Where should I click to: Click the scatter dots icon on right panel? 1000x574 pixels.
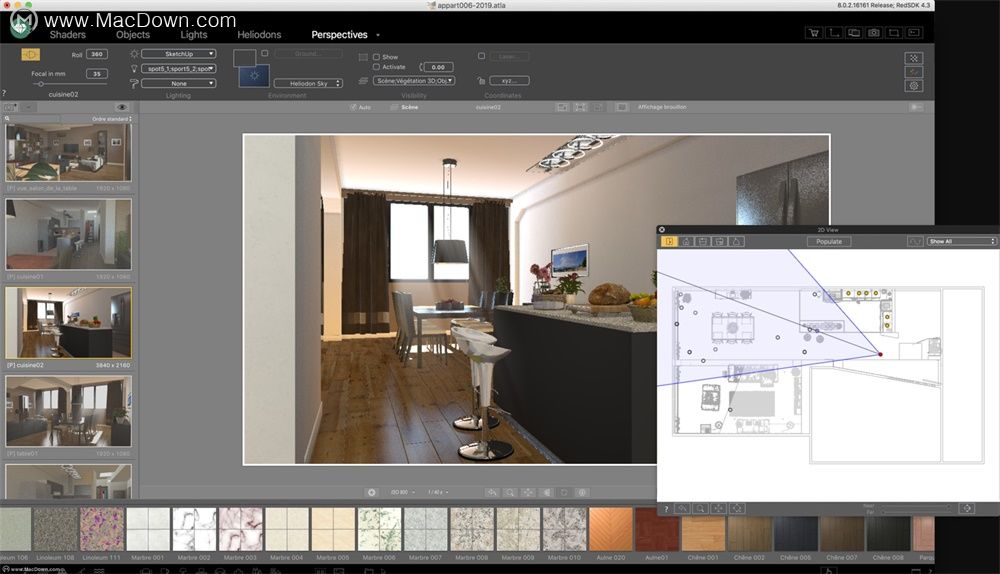point(914,58)
